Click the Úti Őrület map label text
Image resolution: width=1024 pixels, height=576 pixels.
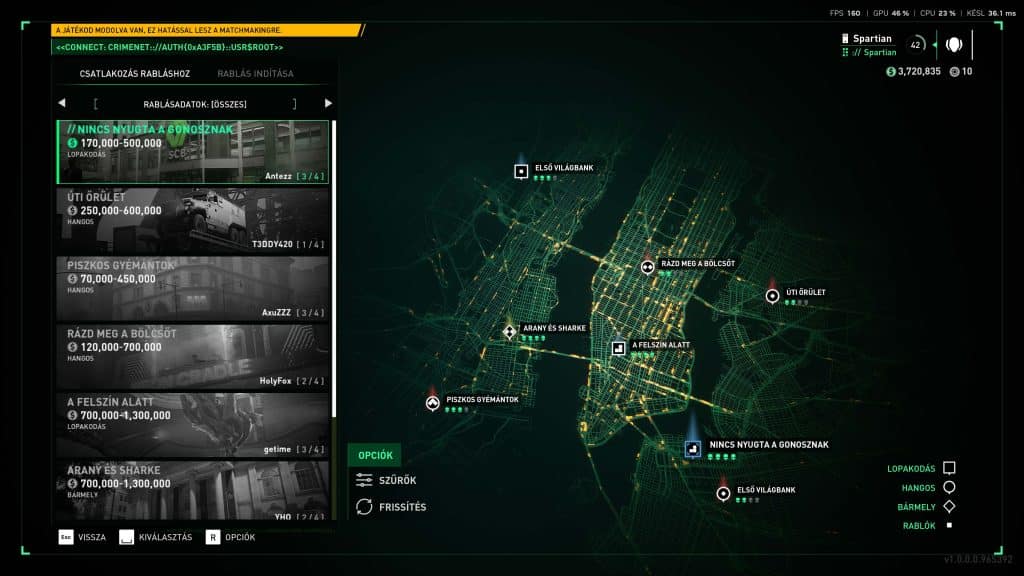805,293
